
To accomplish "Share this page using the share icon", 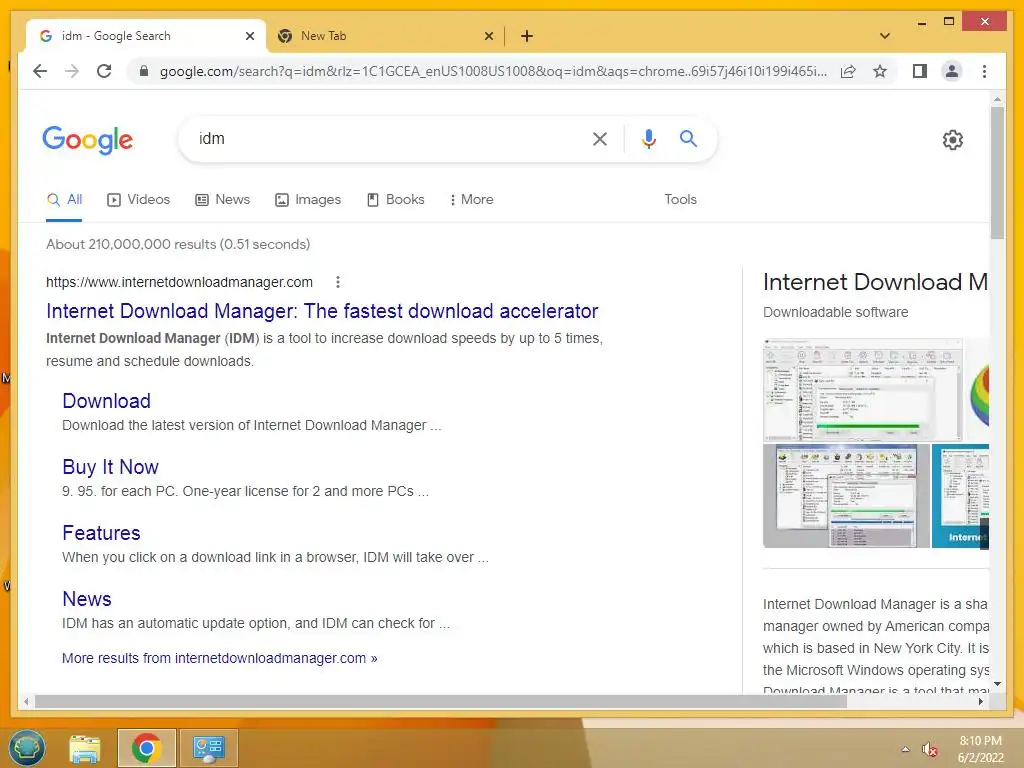I will [x=848, y=71].
